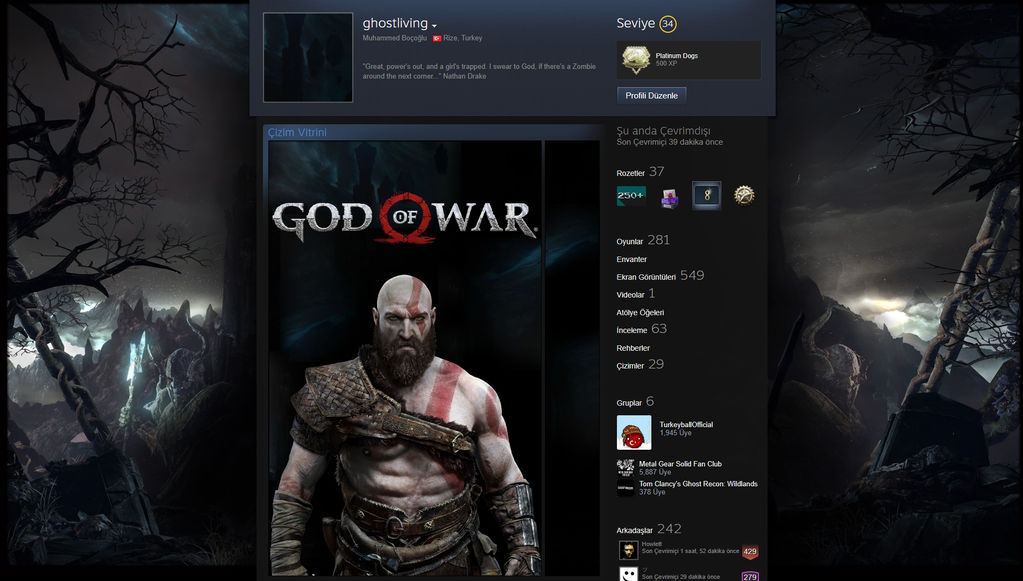Screen dimensions: 1023x581
Task: Click the 'Rize, Turkey' location text
Action: (463, 38)
